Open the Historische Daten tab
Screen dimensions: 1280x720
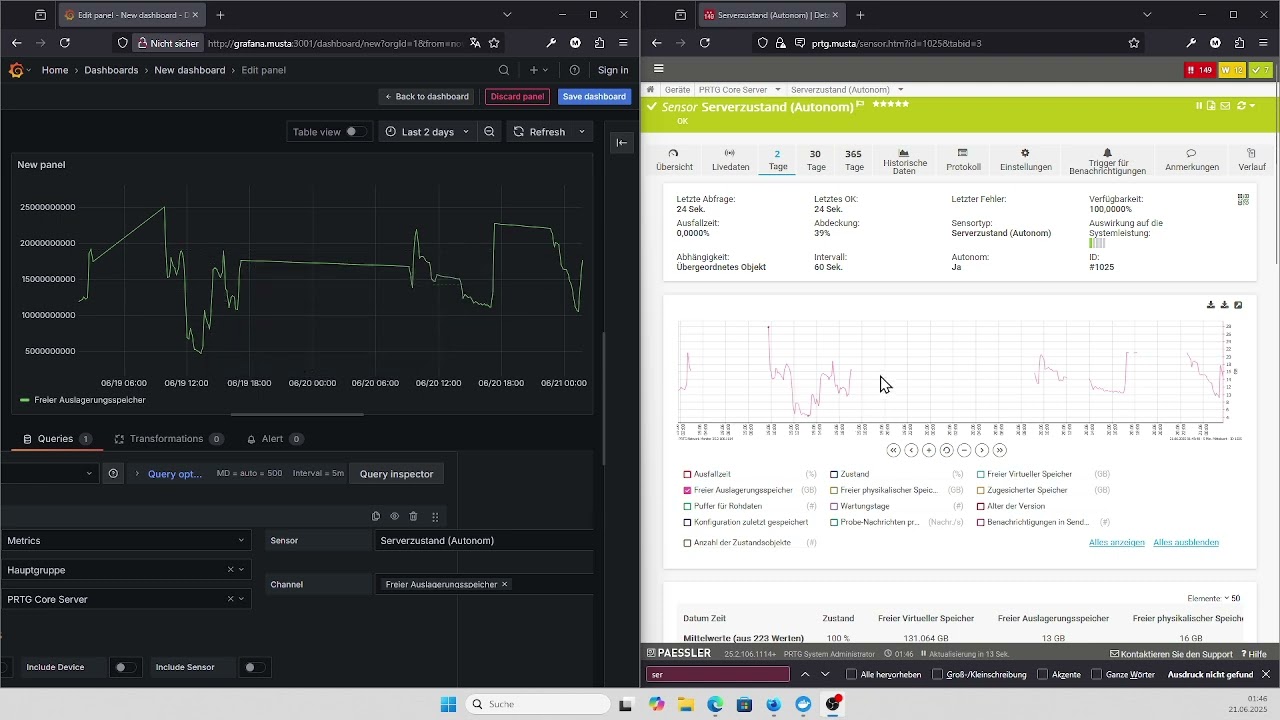click(904, 162)
